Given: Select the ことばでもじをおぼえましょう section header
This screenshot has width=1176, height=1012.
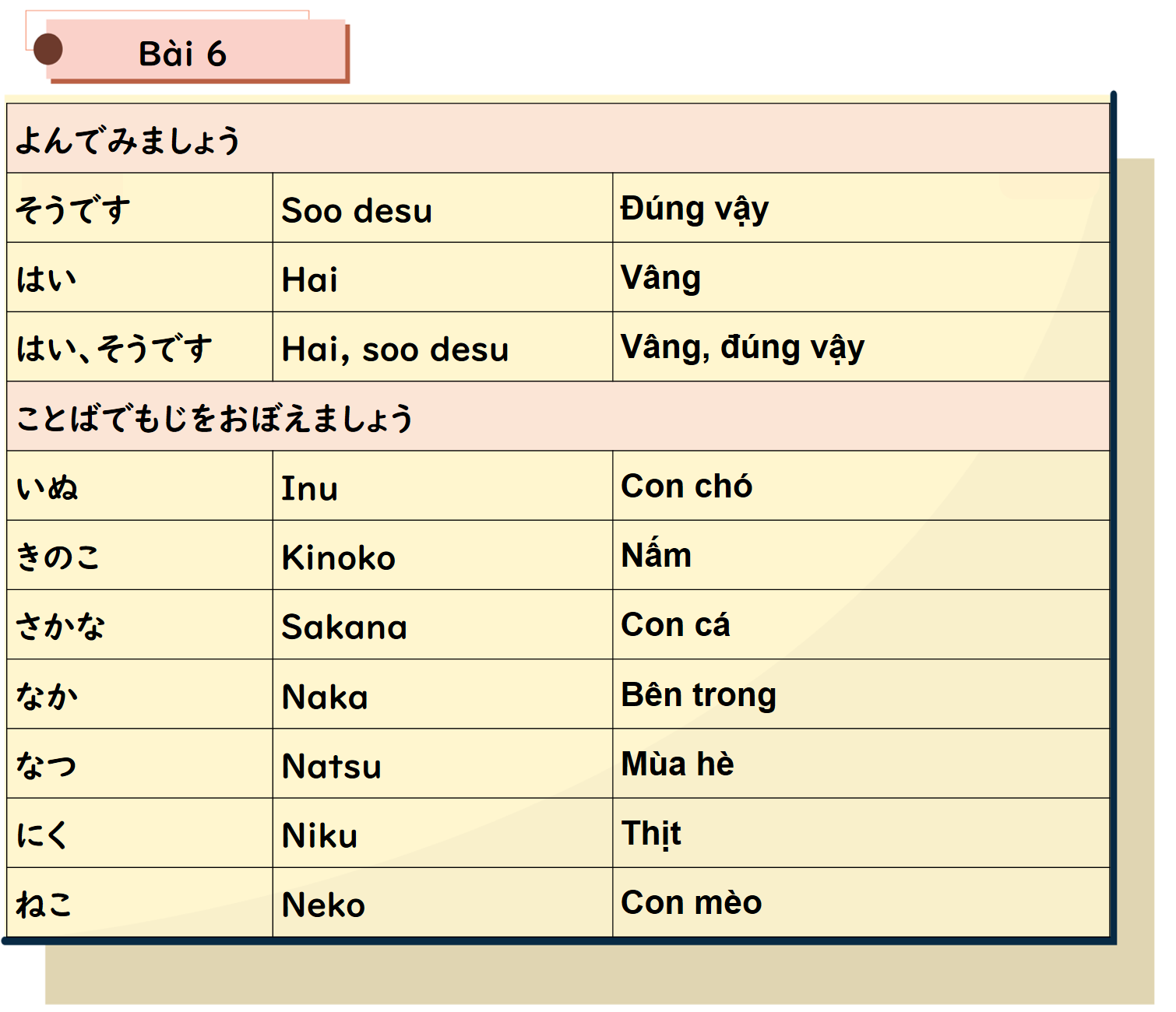Looking at the screenshot, I should click(x=215, y=418).
